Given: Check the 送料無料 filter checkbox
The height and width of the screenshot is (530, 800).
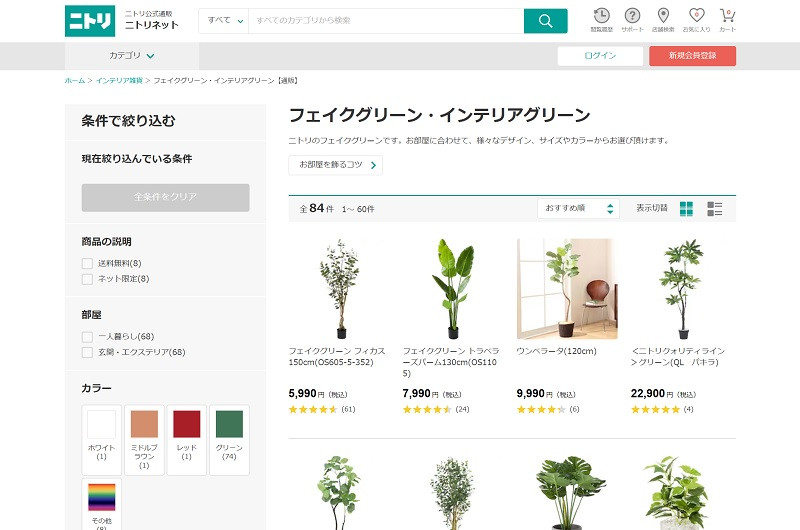Looking at the screenshot, I should pos(87,263).
